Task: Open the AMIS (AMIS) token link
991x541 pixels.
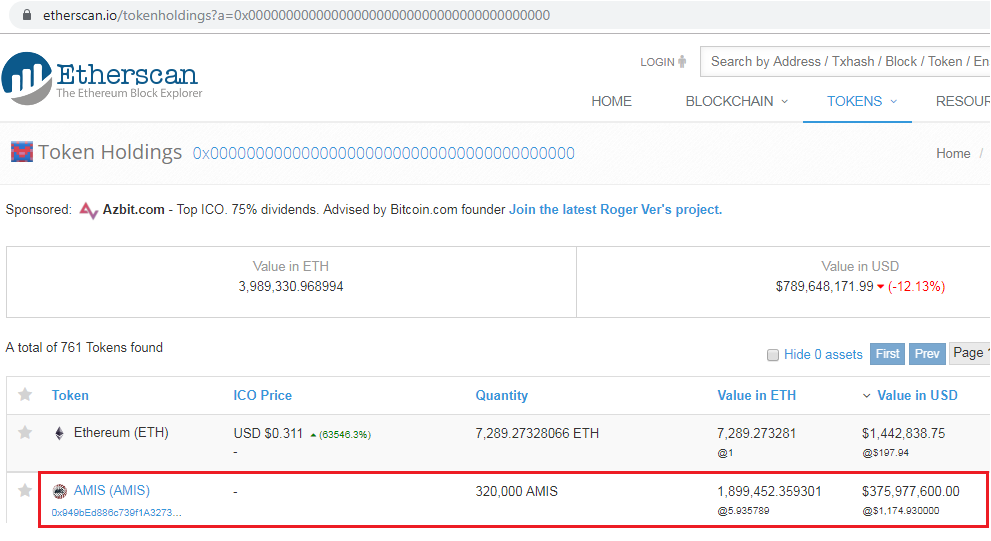Action: pyautogui.click(x=112, y=490)
